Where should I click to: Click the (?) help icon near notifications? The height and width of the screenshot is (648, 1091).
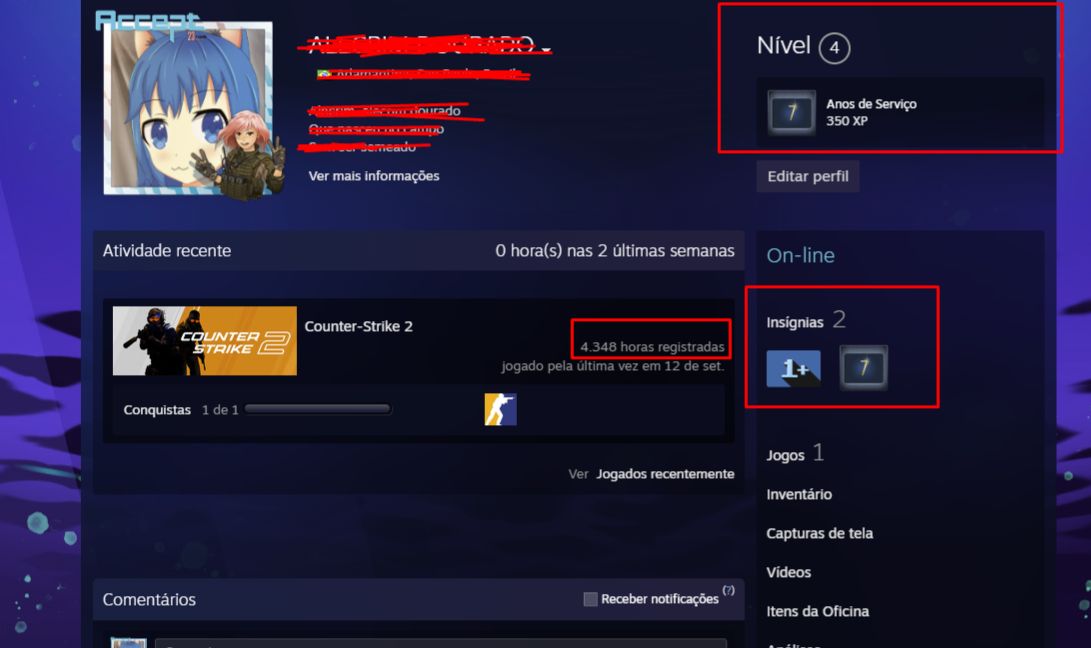(728, 590)
